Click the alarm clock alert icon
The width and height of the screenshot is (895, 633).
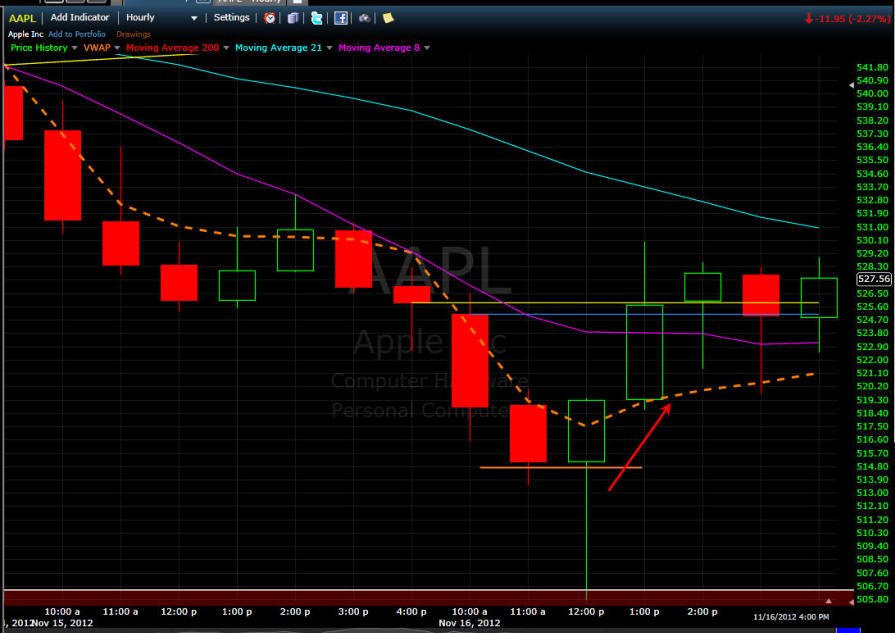(270, 18)
